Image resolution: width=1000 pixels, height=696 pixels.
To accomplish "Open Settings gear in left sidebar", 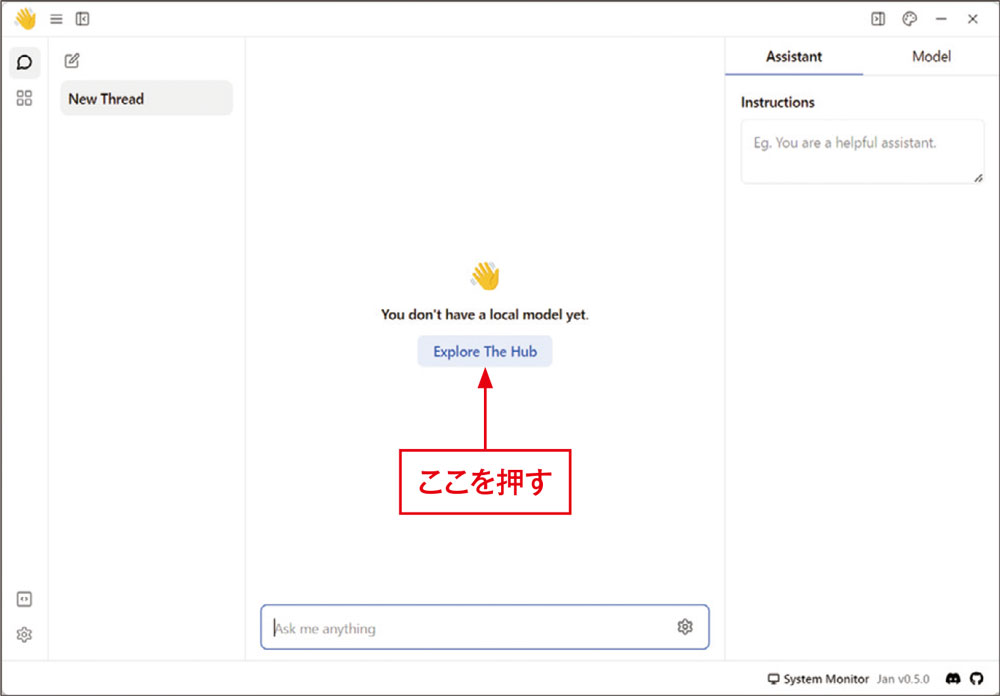I will tap(25, 635).
